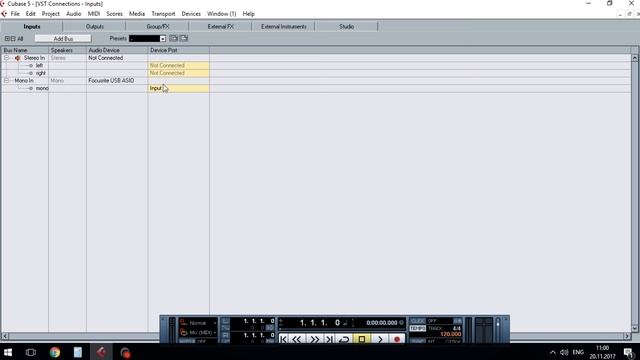Click the fast forward transport button
The width and height of the screenshot is (640, 360).
click(314, 339)
